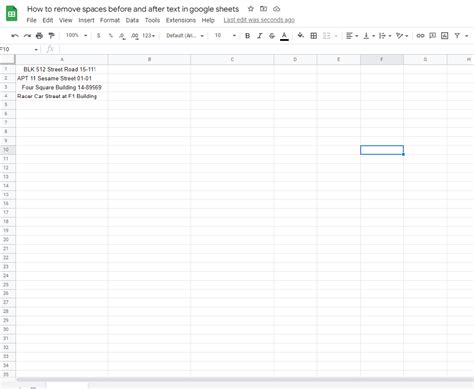Open text rotation dropdown
The height and width of the screenshot is (389, 474).
pos(402,36)
